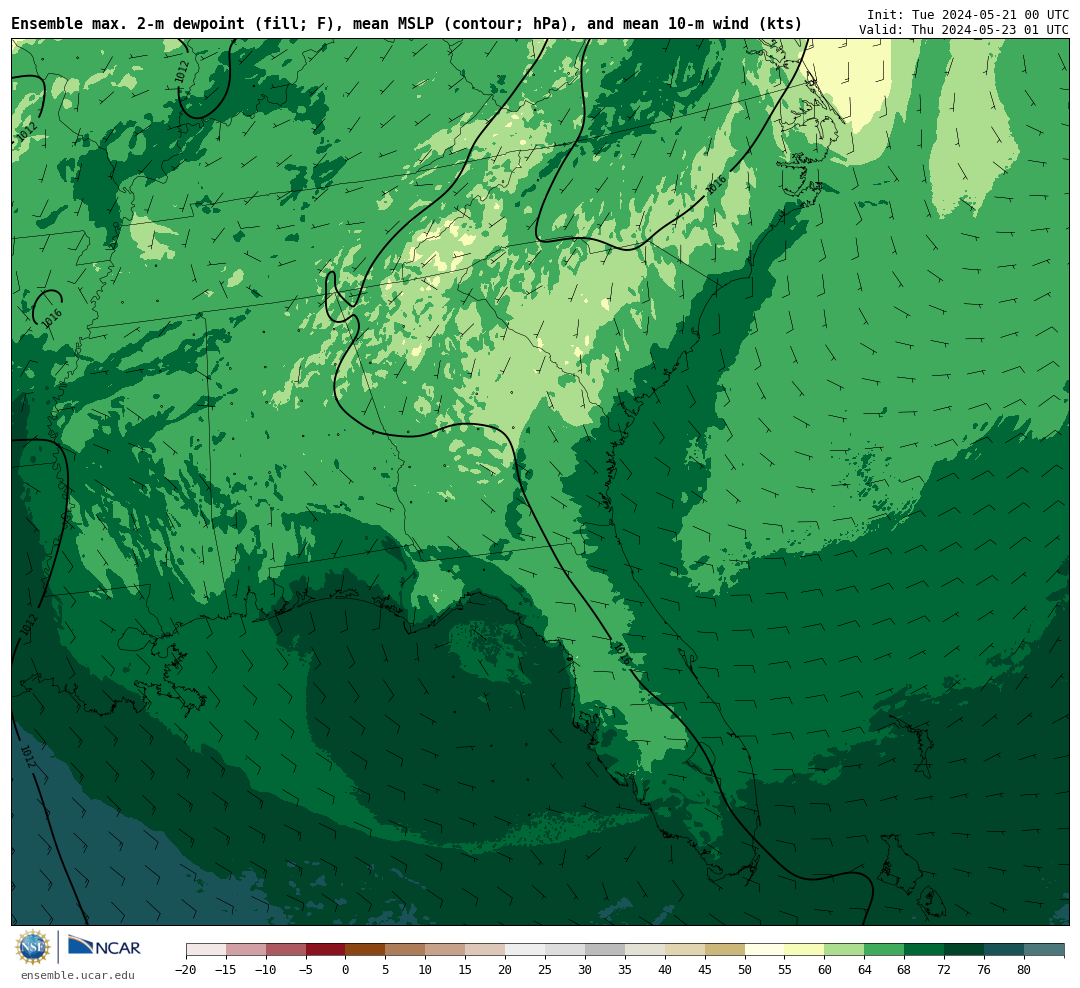The width and height of the screenshot is (1080, 988).
Task: Click the colorbar swatch between 15 and 20
Action: [485, 950]
